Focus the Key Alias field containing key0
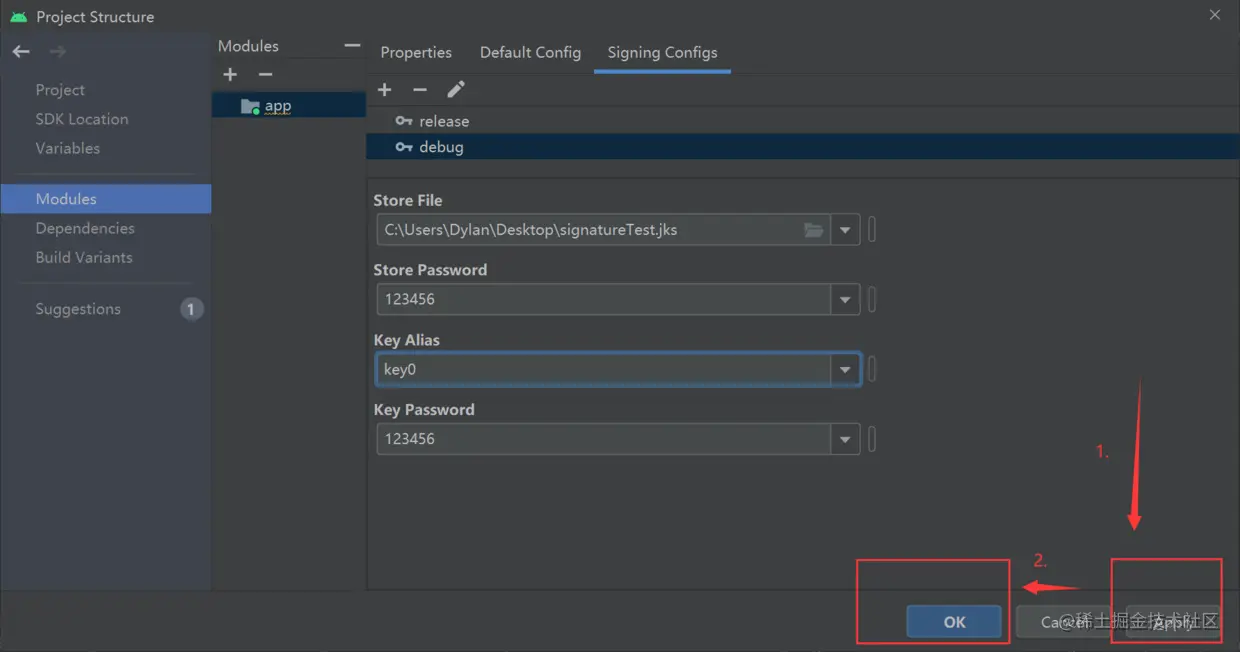Image resolution: width=1240 pixels, height=652 pixels. 604,369
